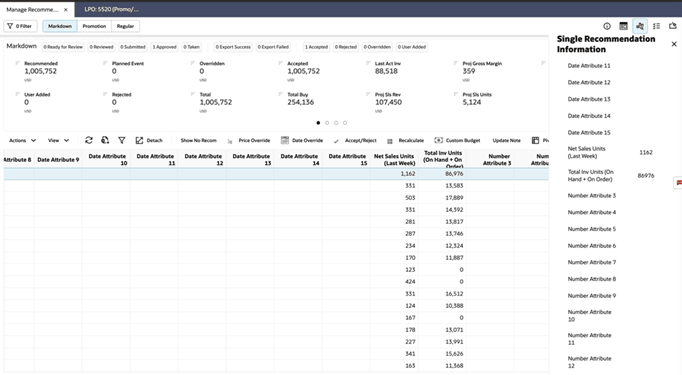
Task: Click the 86976 value in side panel
Action: pos(646,175)
